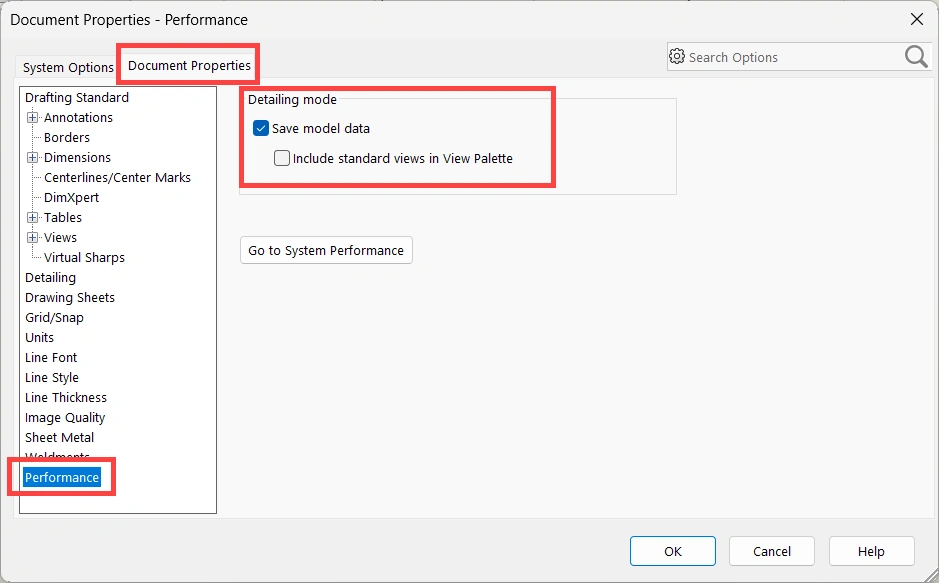Open Help for this dialog
The width and height of the screenshot is (939, 583).
click(x=871, y=551)
